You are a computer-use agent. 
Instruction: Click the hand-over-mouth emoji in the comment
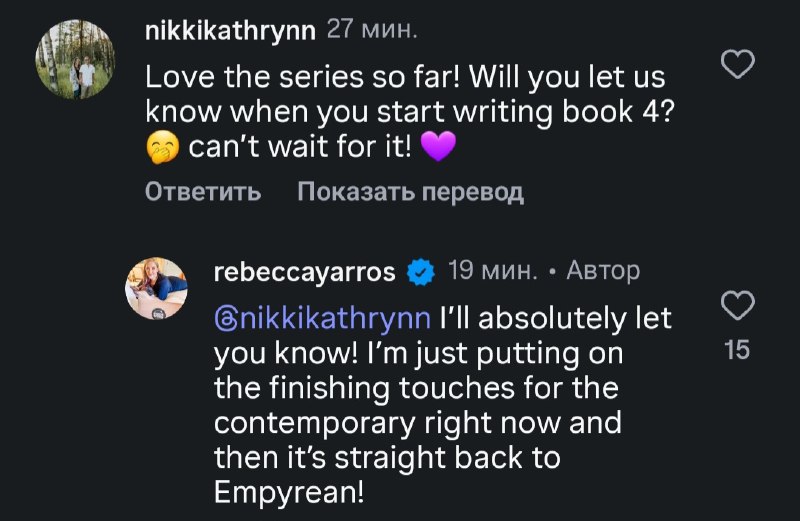162,148
